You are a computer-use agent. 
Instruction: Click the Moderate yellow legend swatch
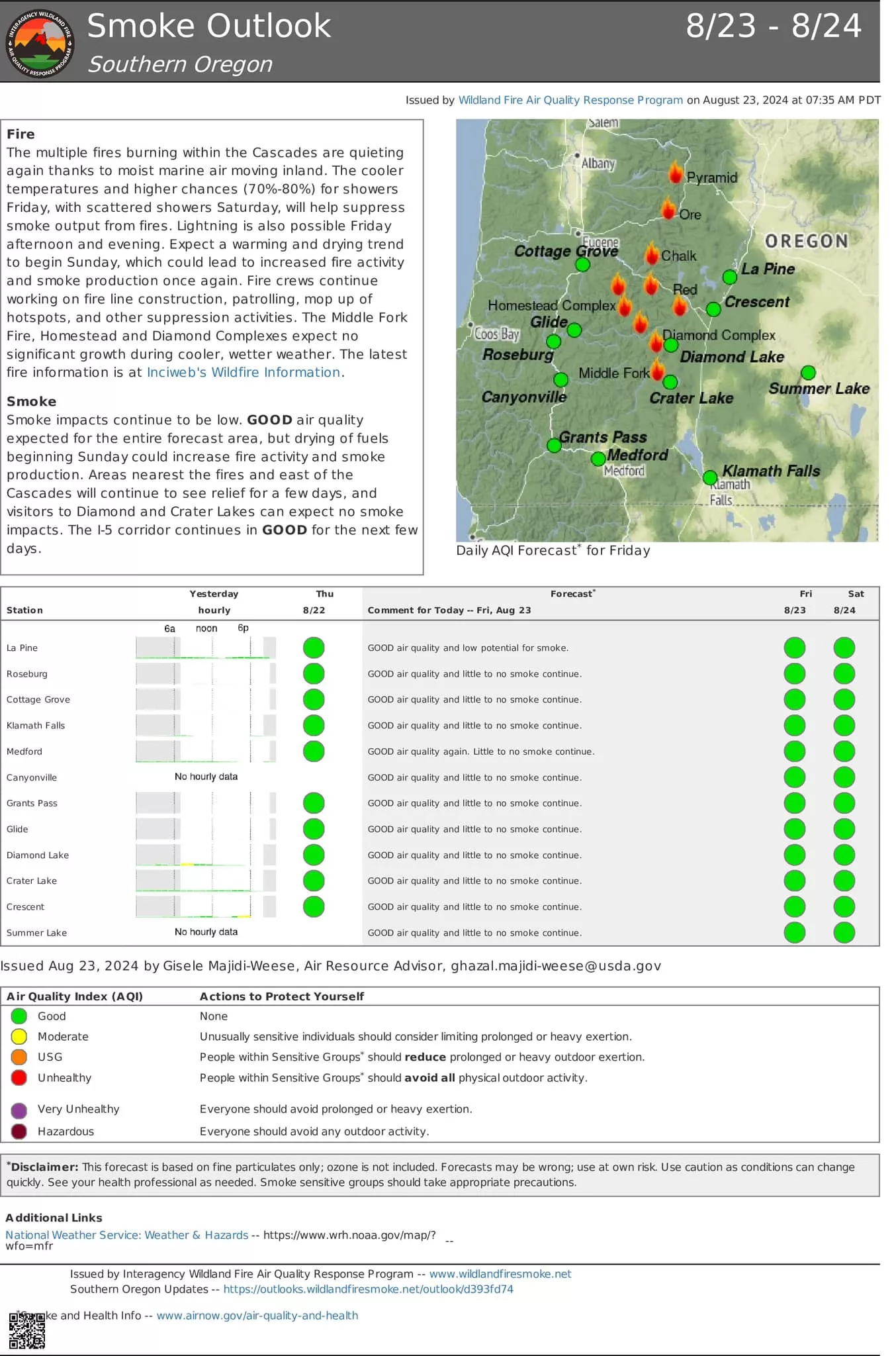tap(19, 1036)
